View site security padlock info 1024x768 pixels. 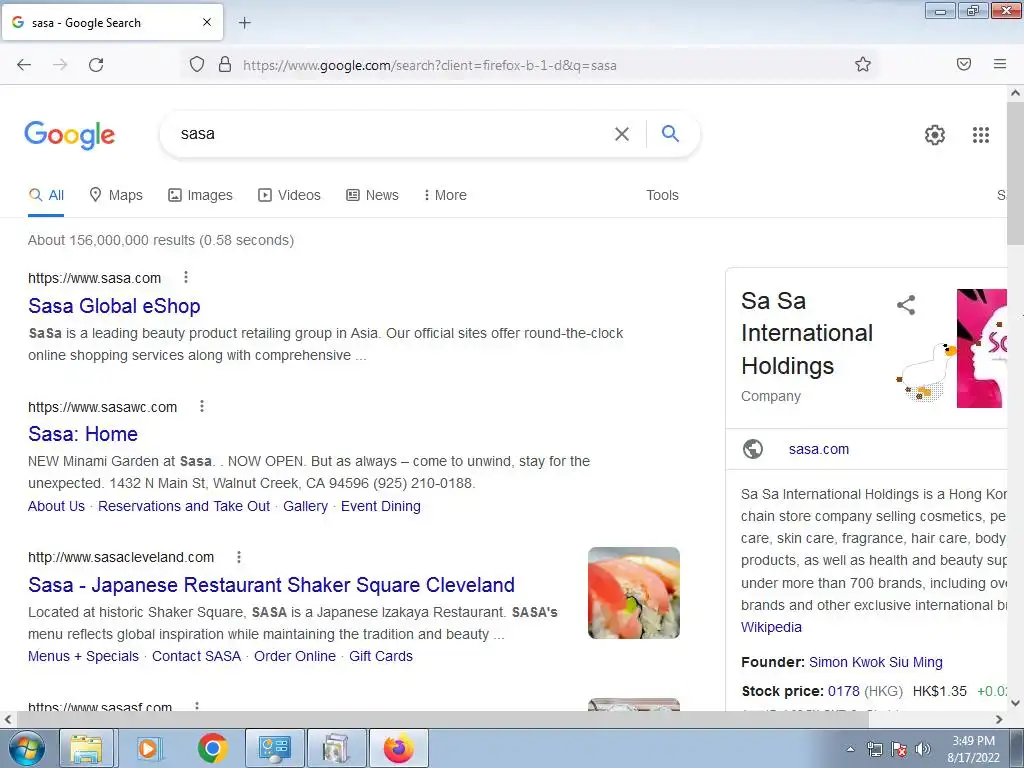225,64
